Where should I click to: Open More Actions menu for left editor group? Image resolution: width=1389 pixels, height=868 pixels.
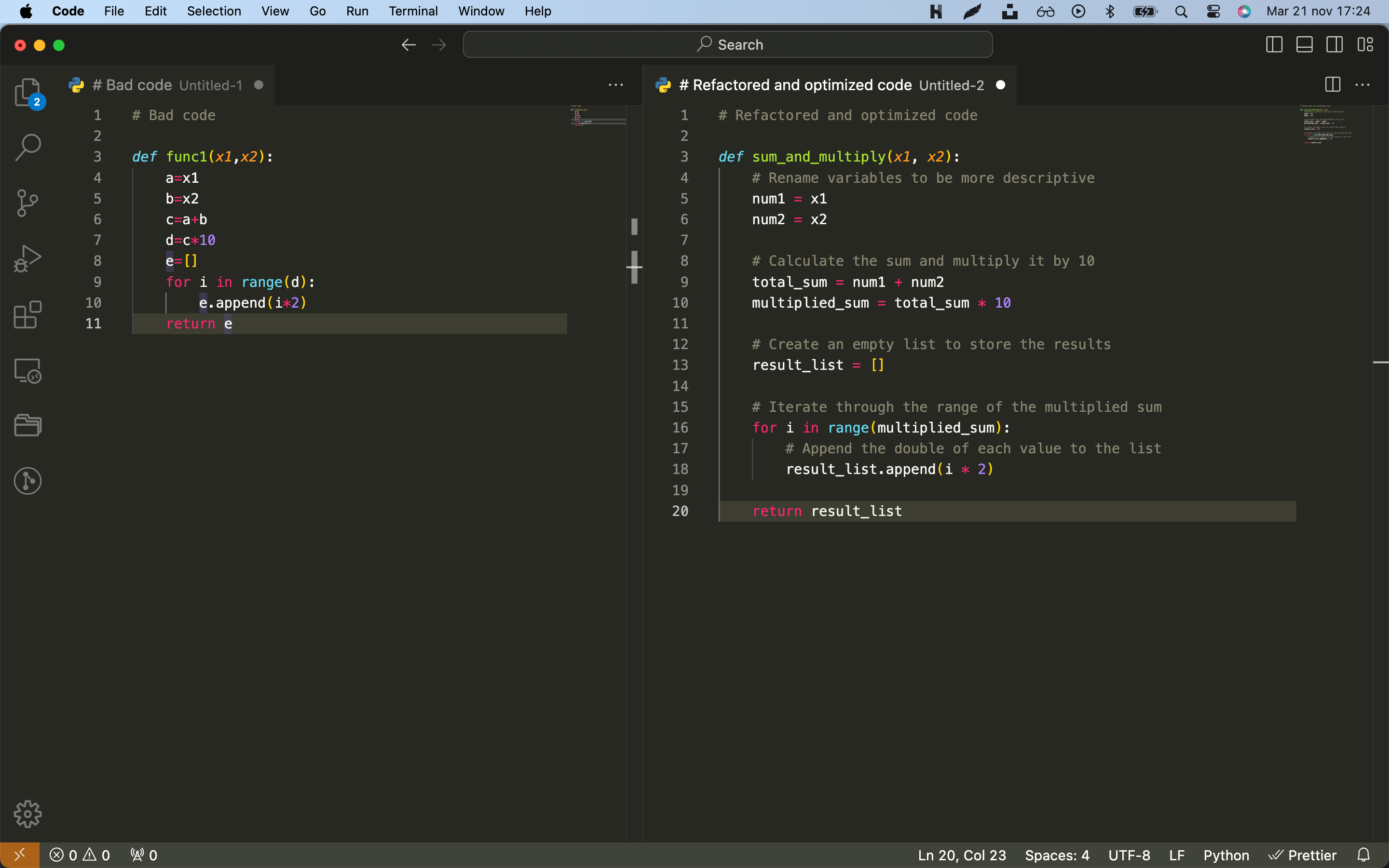click(615, 85)
